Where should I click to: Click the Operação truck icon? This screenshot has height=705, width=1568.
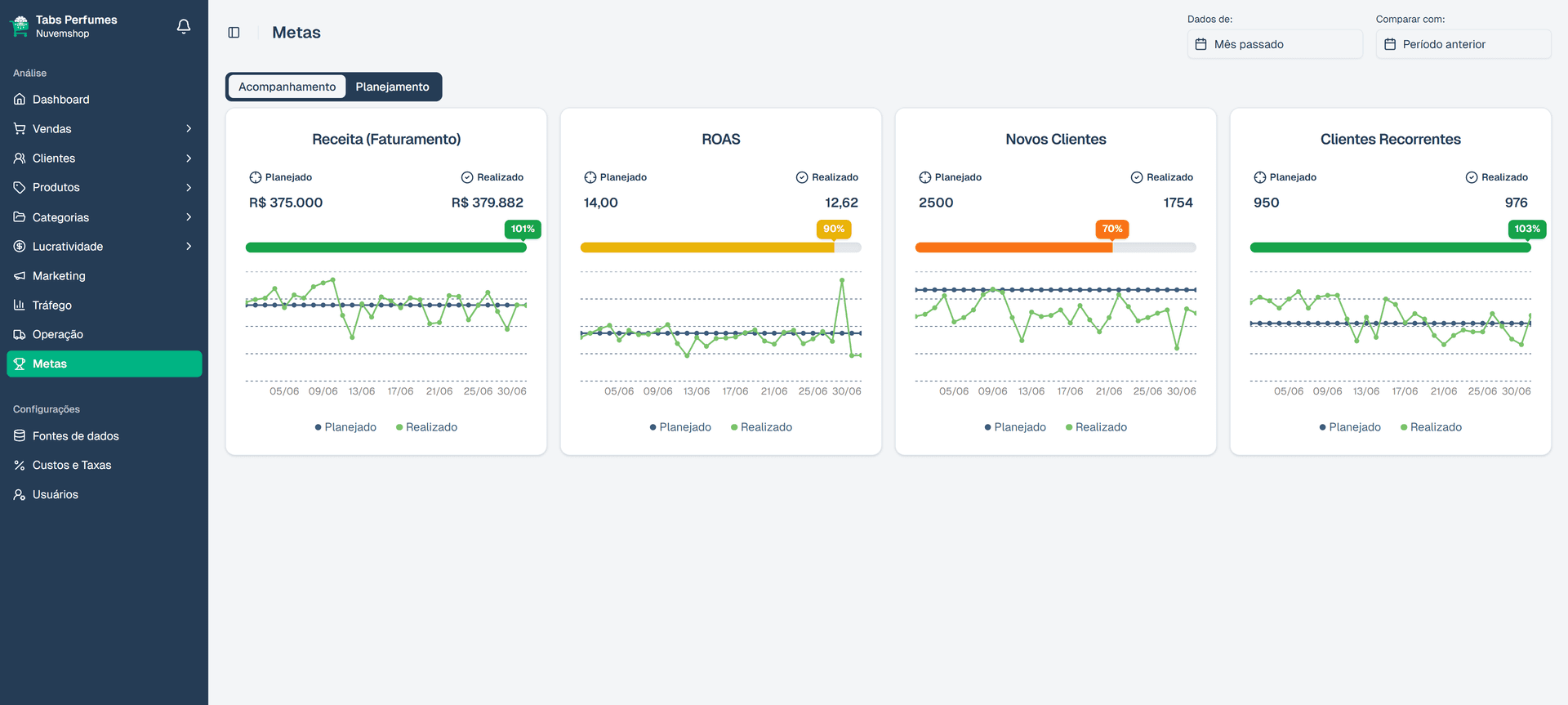point(20,335)
